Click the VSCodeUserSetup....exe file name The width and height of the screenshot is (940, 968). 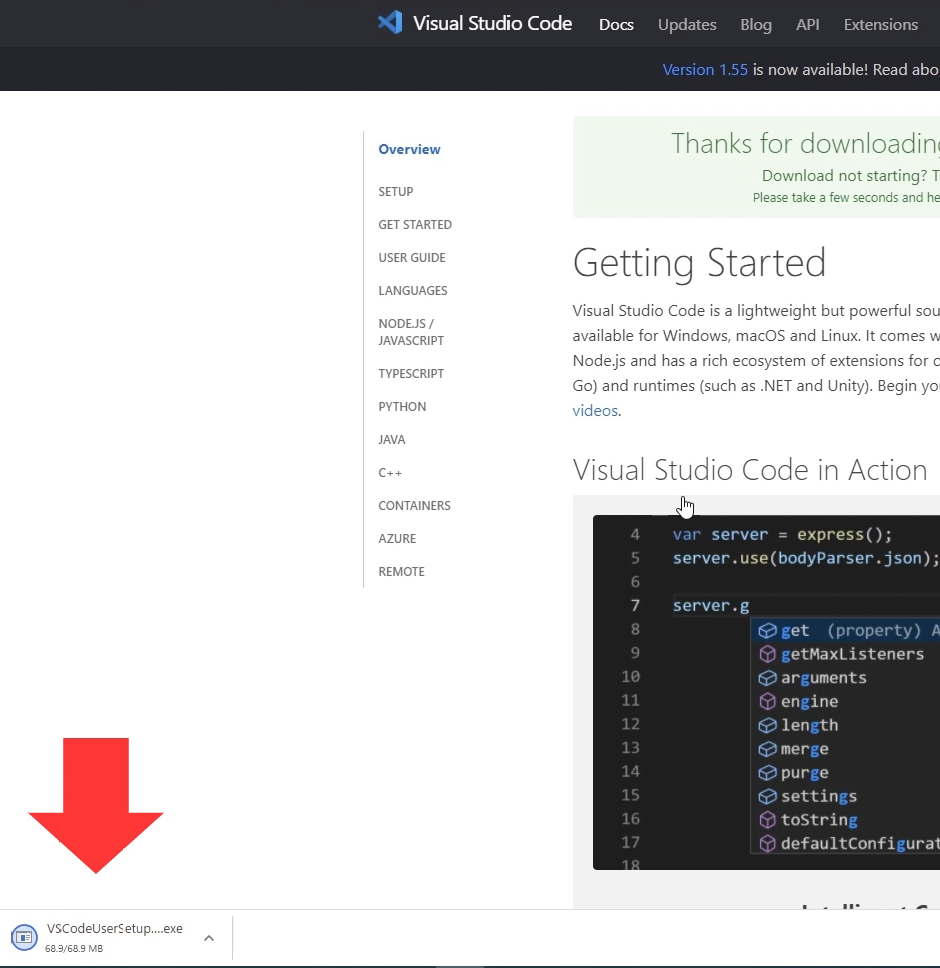pos(115,928)
